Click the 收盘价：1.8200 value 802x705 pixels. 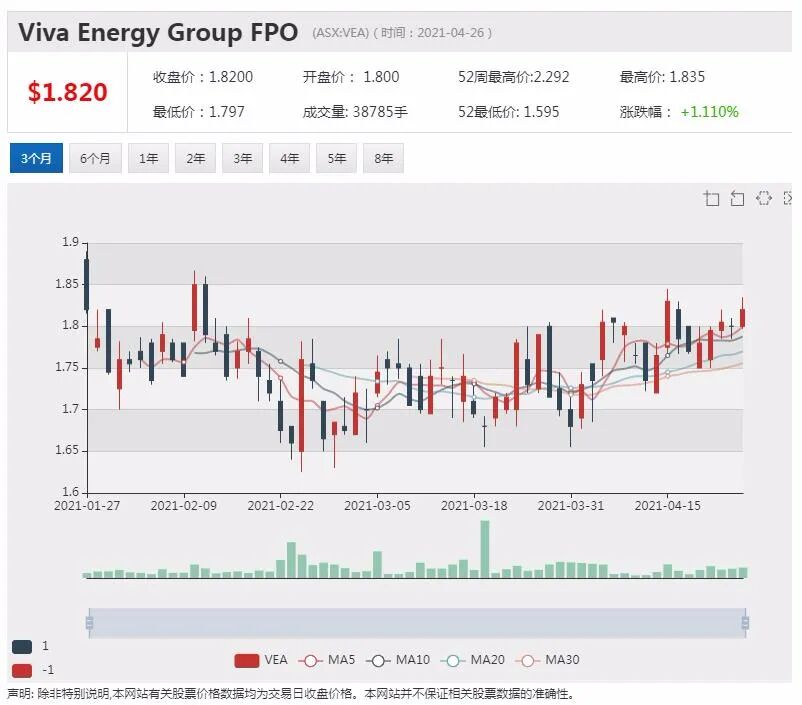203,77
